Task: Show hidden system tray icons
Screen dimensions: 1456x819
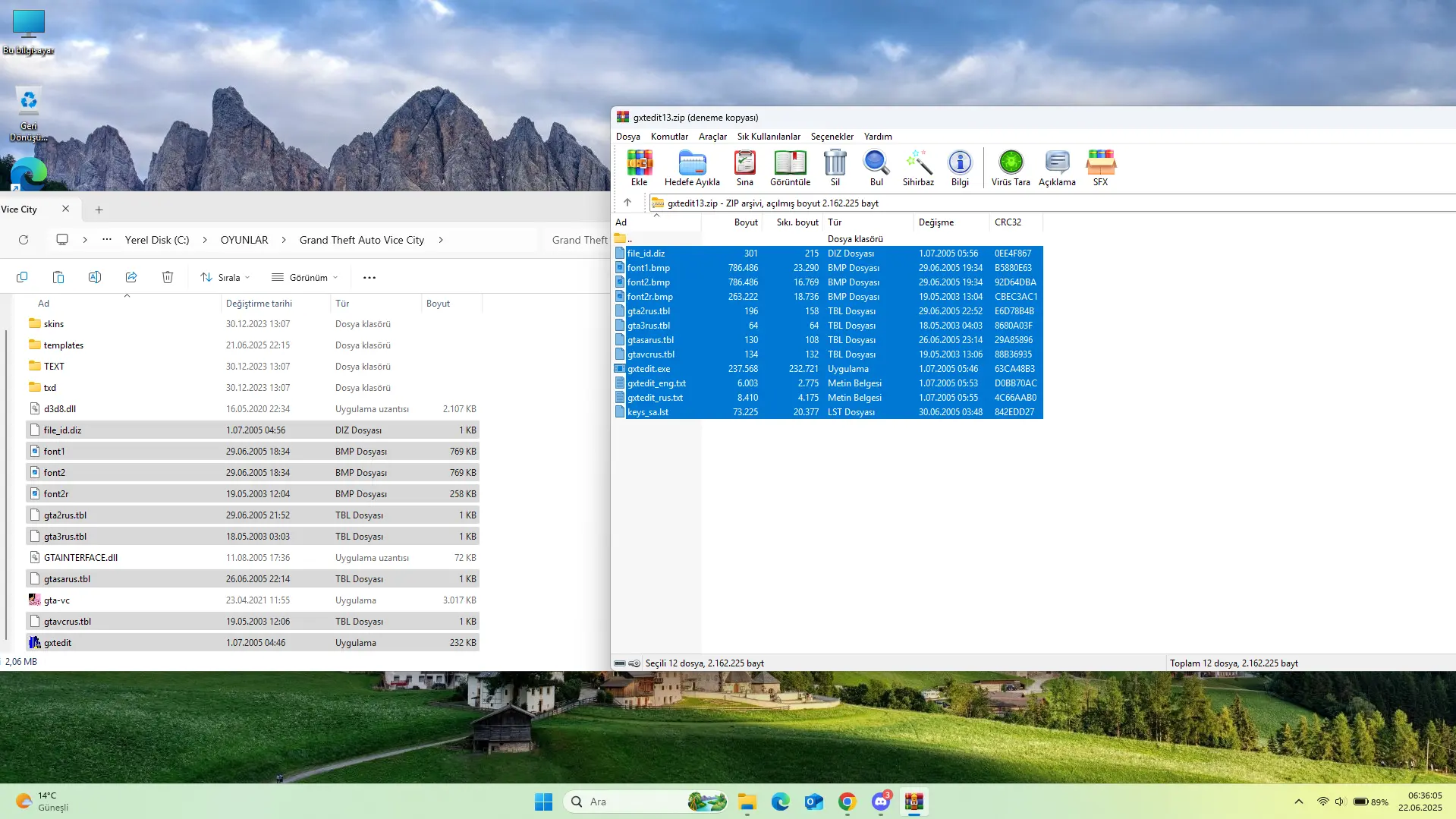Action: pos(1299,802)
